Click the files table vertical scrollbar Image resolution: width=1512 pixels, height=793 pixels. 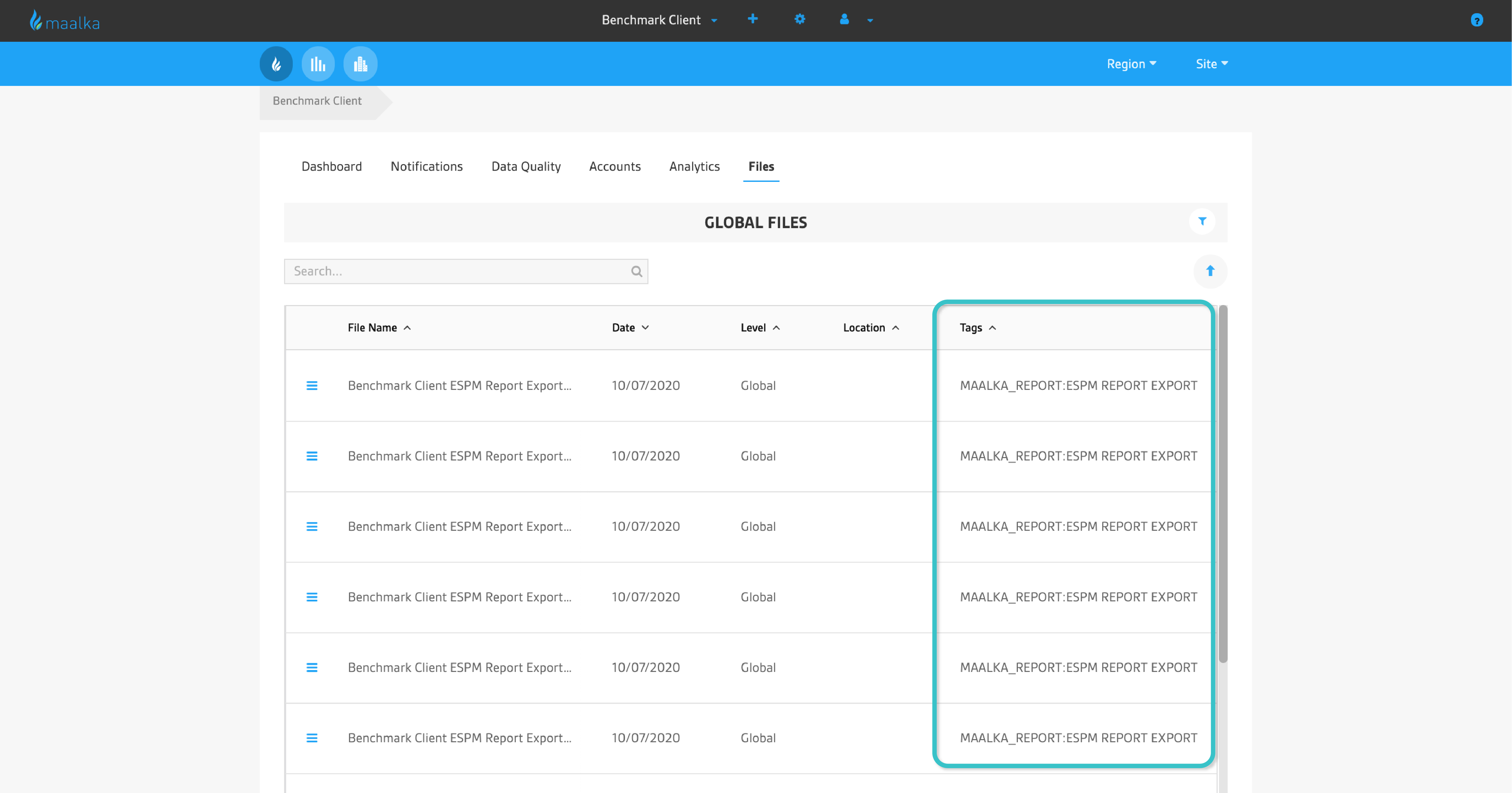click(1223, 484)
